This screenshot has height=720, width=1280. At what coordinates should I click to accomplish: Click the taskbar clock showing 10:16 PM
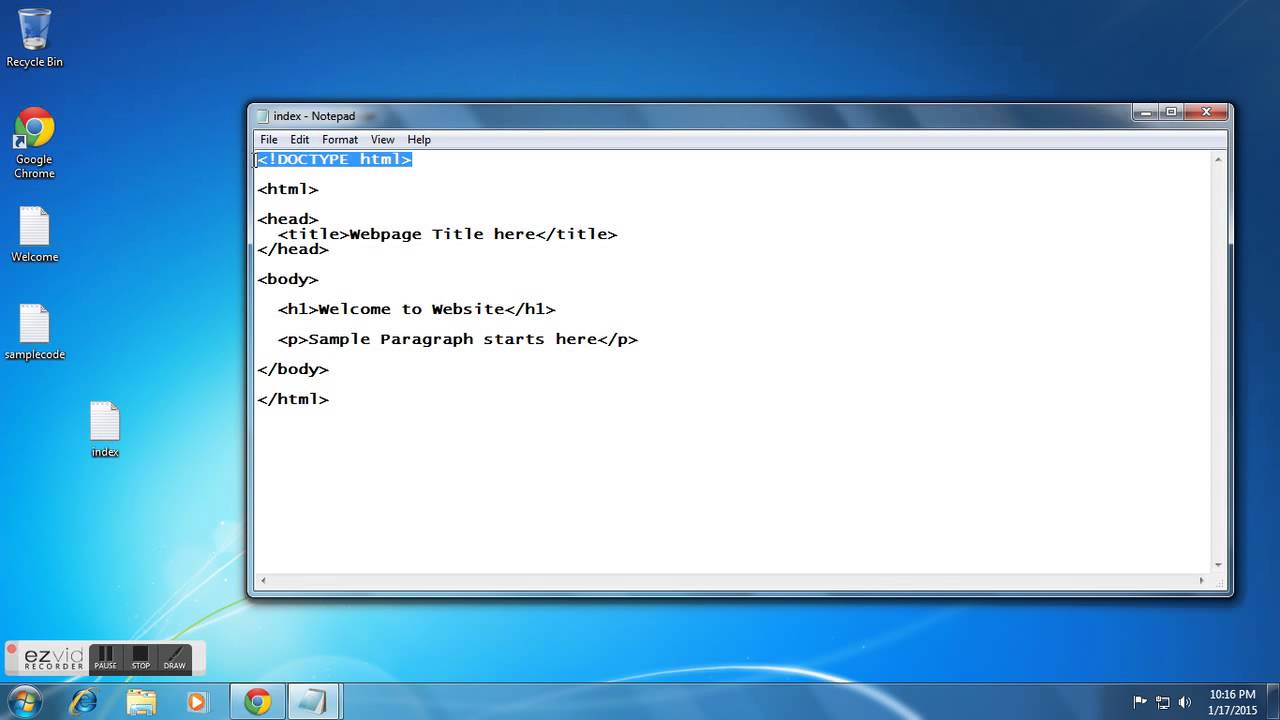click(x=1232, y=702)
